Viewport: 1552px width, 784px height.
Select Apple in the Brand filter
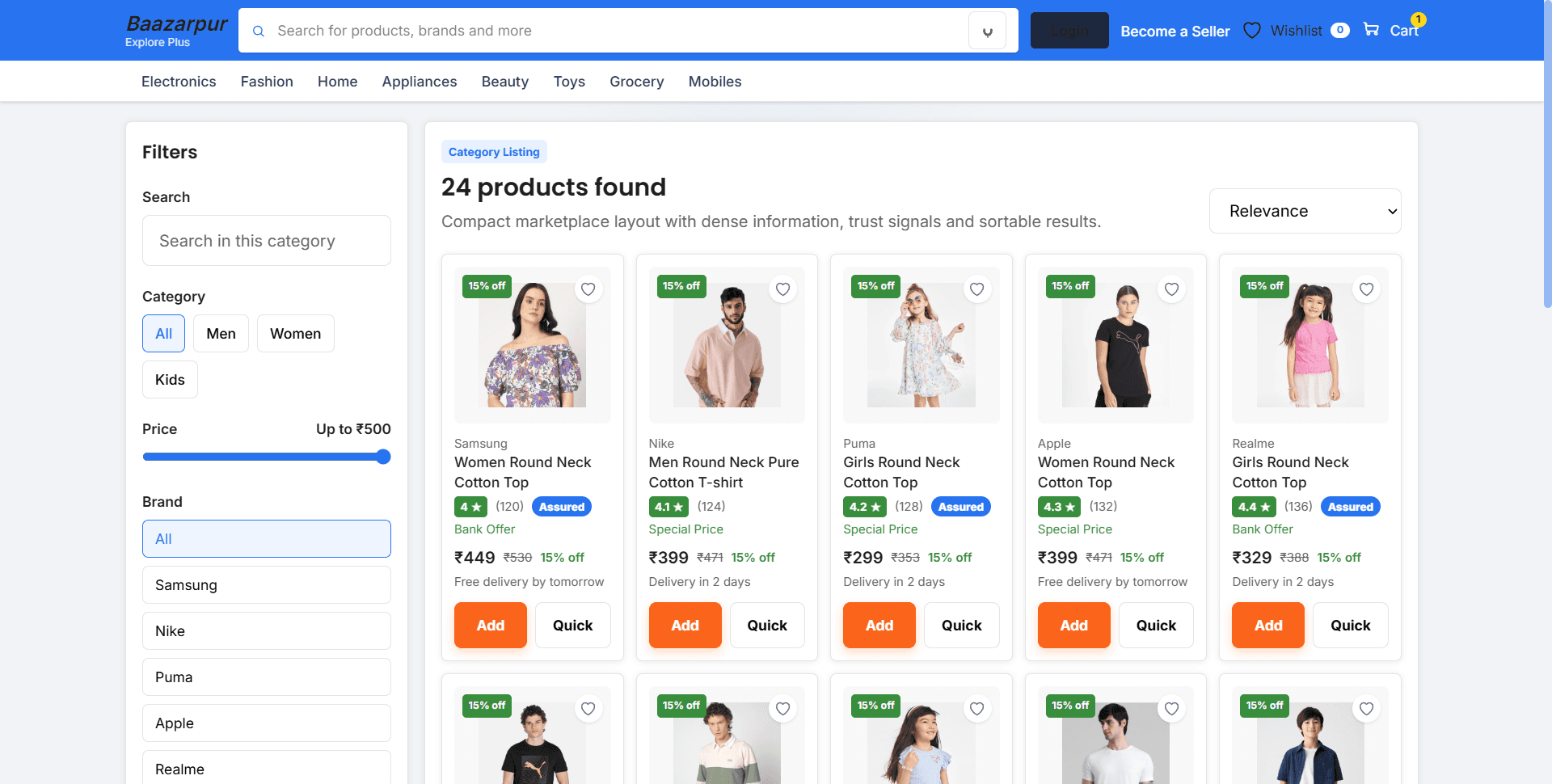point(267,723)
